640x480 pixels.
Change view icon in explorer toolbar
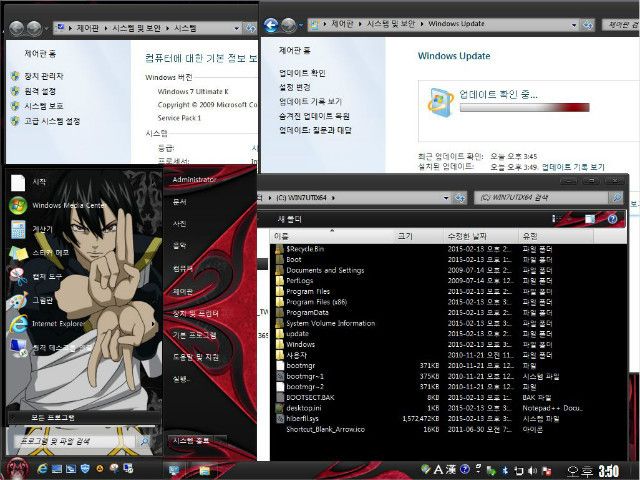(x=556, y=219)
